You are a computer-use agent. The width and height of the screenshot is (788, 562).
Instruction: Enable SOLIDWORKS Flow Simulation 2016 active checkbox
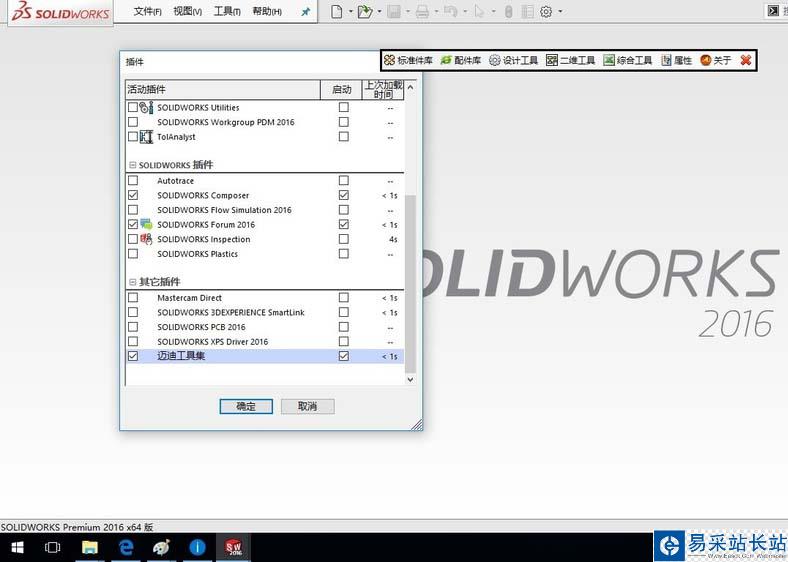(133, 210)
